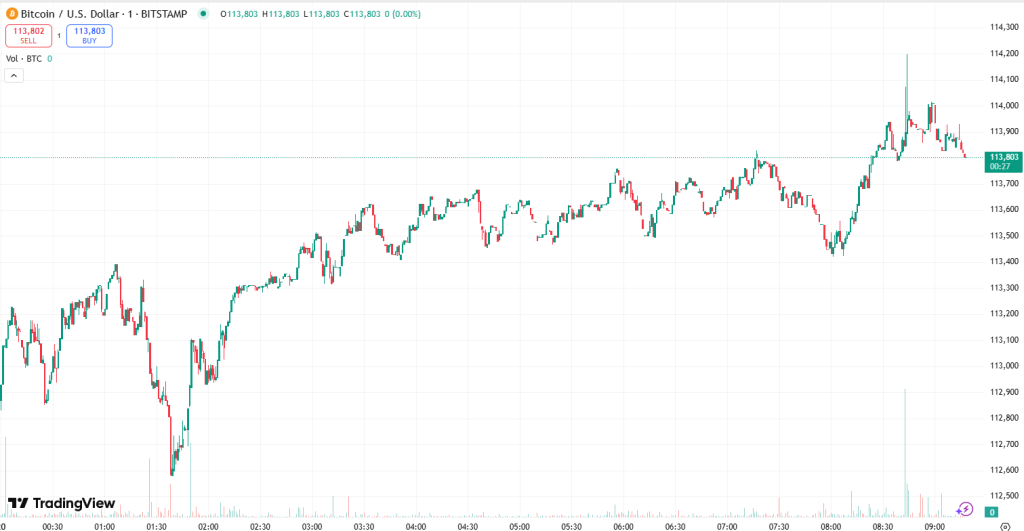Select the Vol · BTC indicator label
Viewport: 1024px width, 531px height.
tap(24, 59)
